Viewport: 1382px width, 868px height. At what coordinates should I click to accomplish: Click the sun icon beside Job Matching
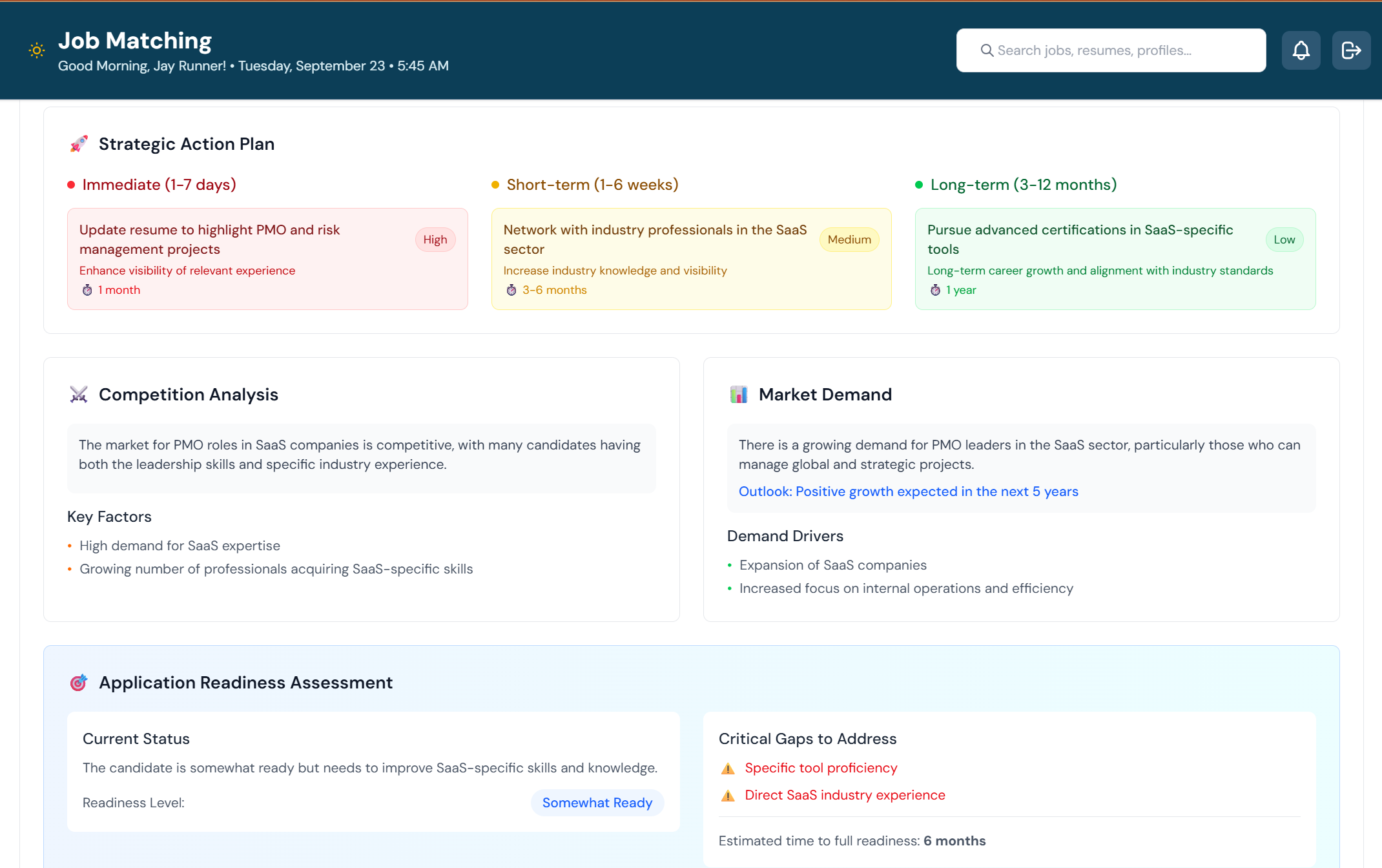tap(37, 50)
